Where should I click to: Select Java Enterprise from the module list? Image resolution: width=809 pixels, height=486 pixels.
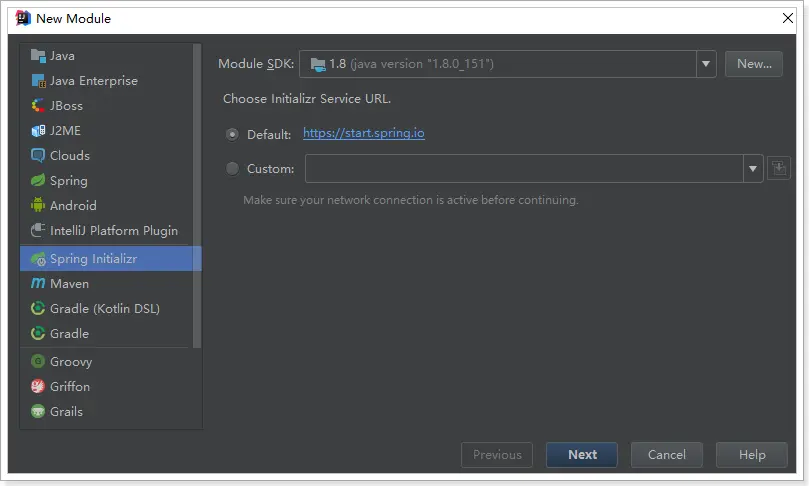tap(93, 81)
